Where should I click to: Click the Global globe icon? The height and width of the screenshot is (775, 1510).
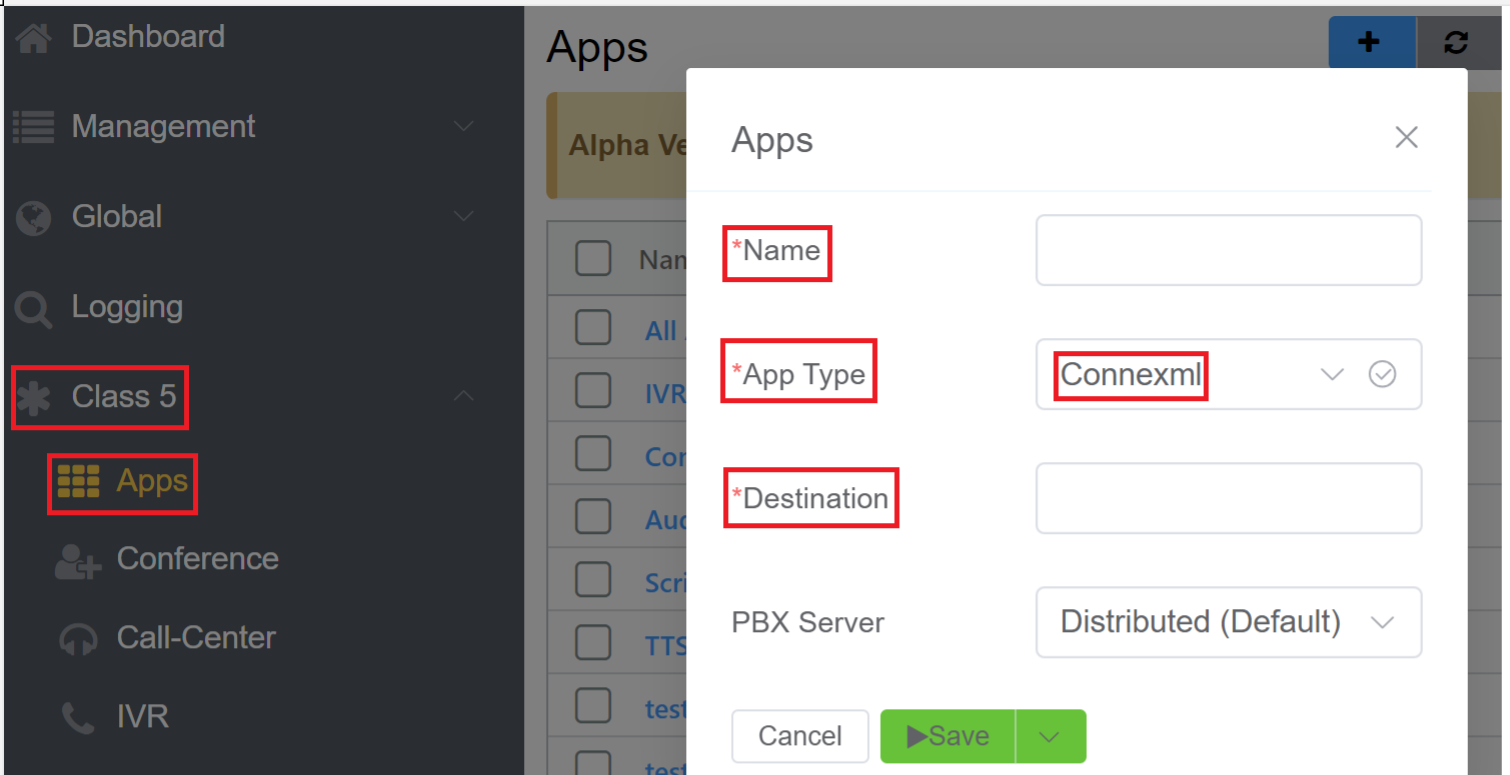click(x=33, y=217)
